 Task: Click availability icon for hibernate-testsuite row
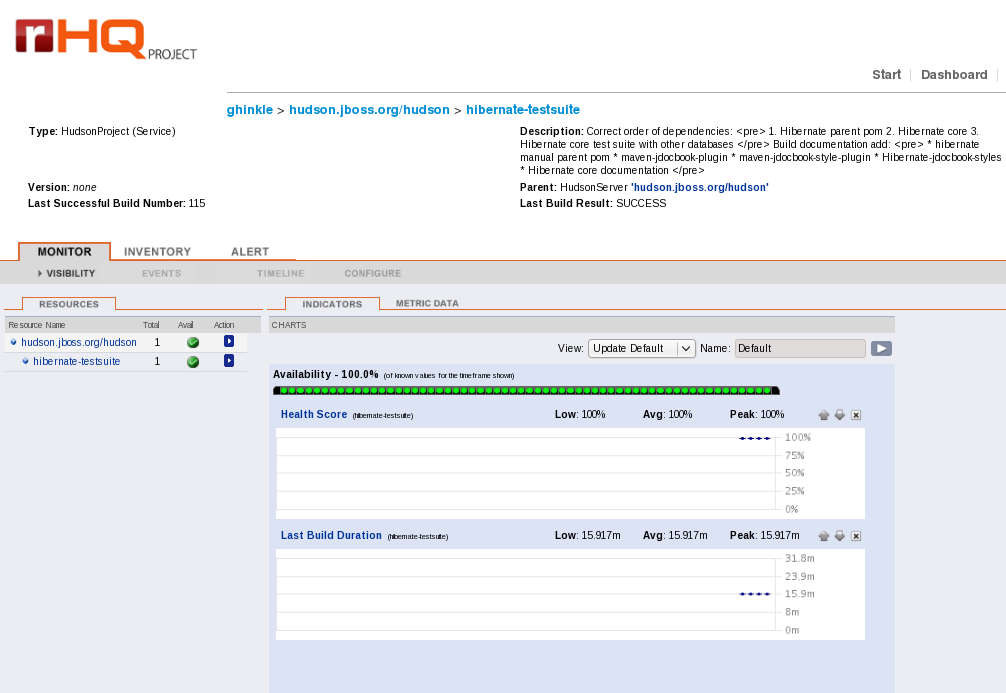coord(192,361)
